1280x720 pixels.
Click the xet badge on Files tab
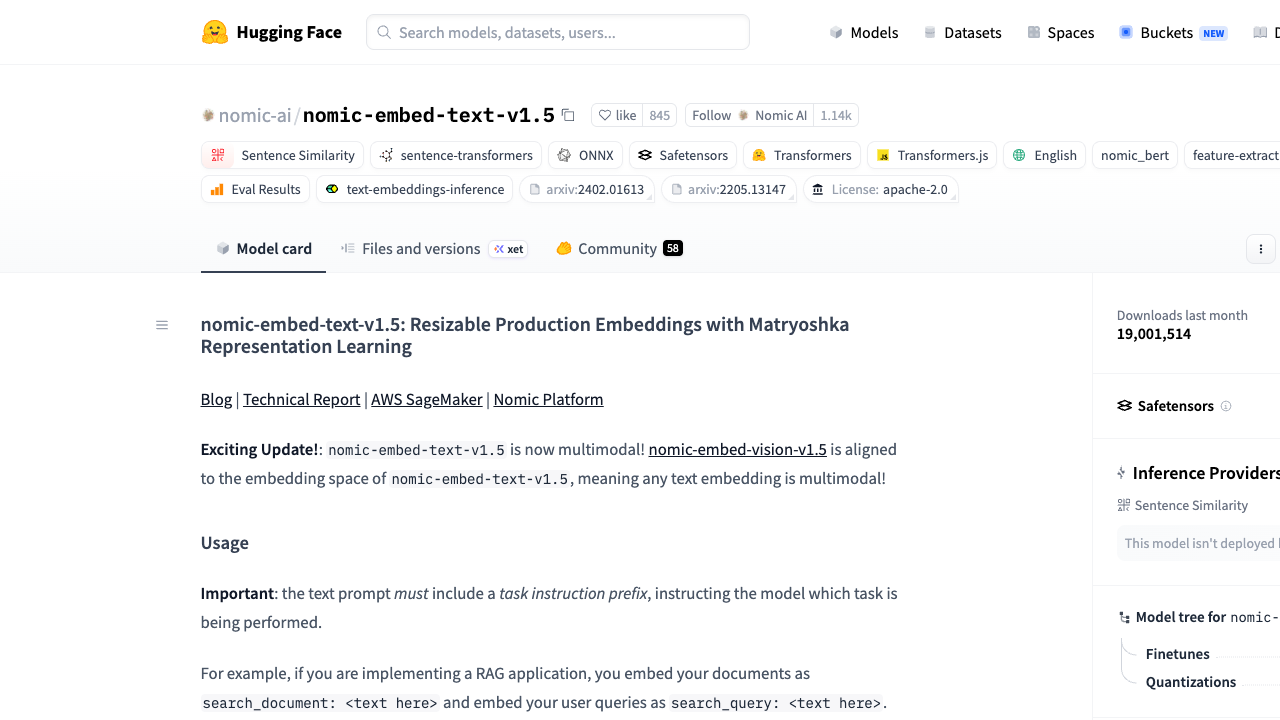(509, 249)
